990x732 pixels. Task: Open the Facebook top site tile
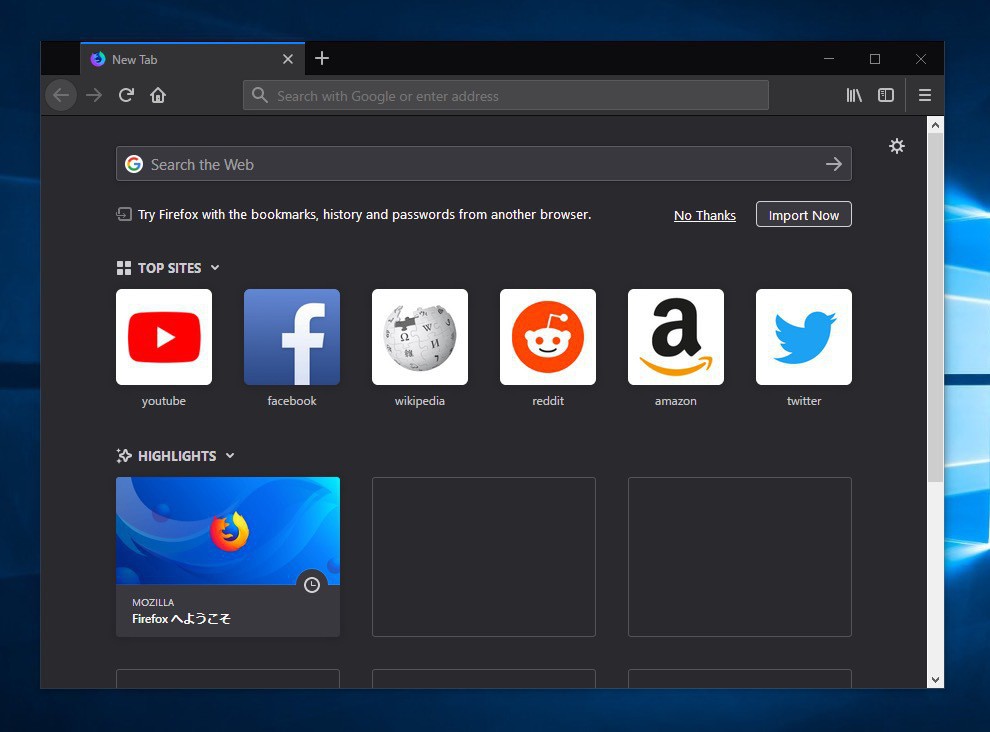[x=292, y=337]
